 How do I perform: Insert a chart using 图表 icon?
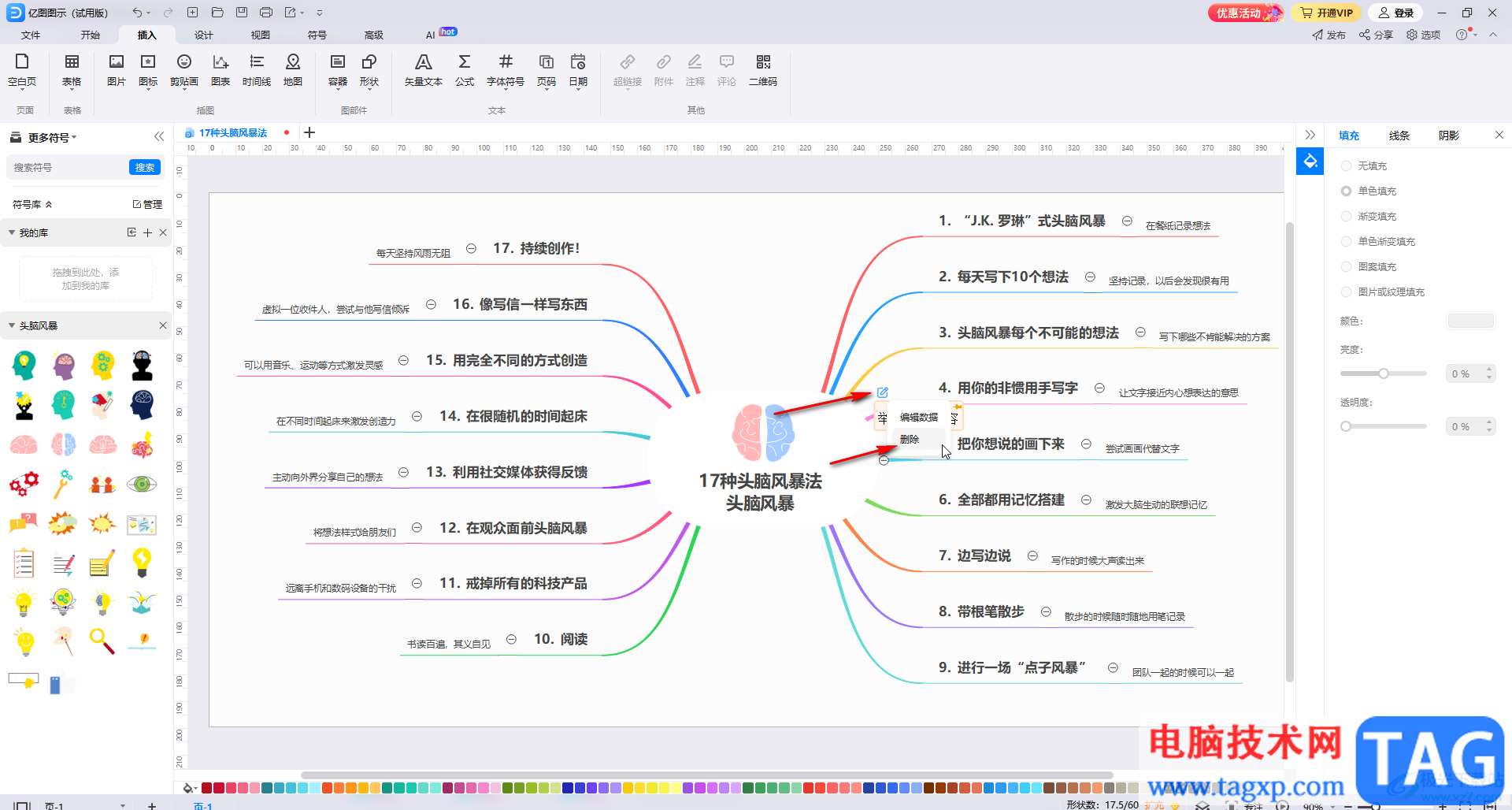[x=220, y=69]
